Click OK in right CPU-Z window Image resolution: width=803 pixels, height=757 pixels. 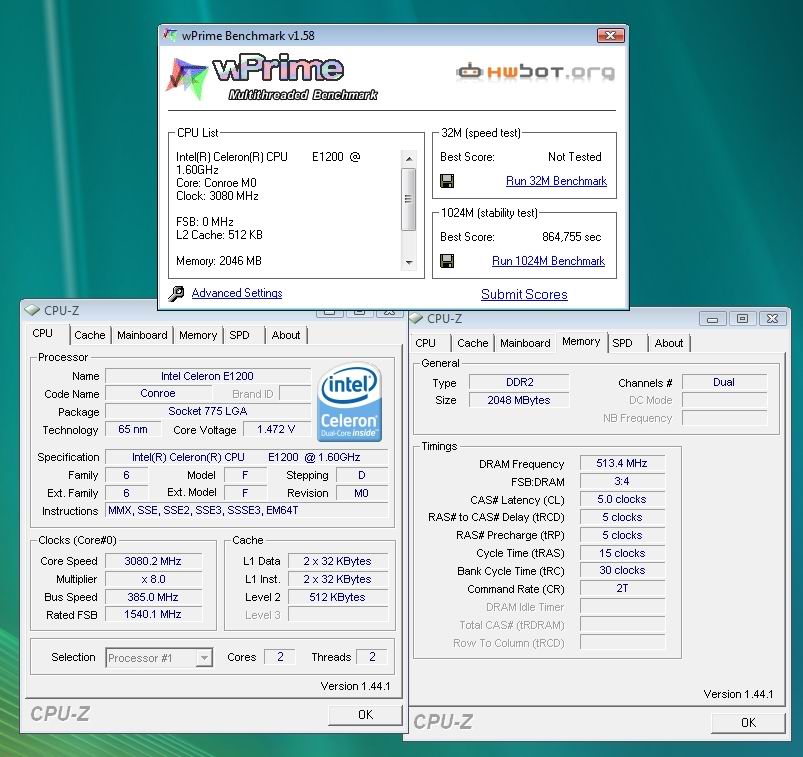[x=748, y=723]
